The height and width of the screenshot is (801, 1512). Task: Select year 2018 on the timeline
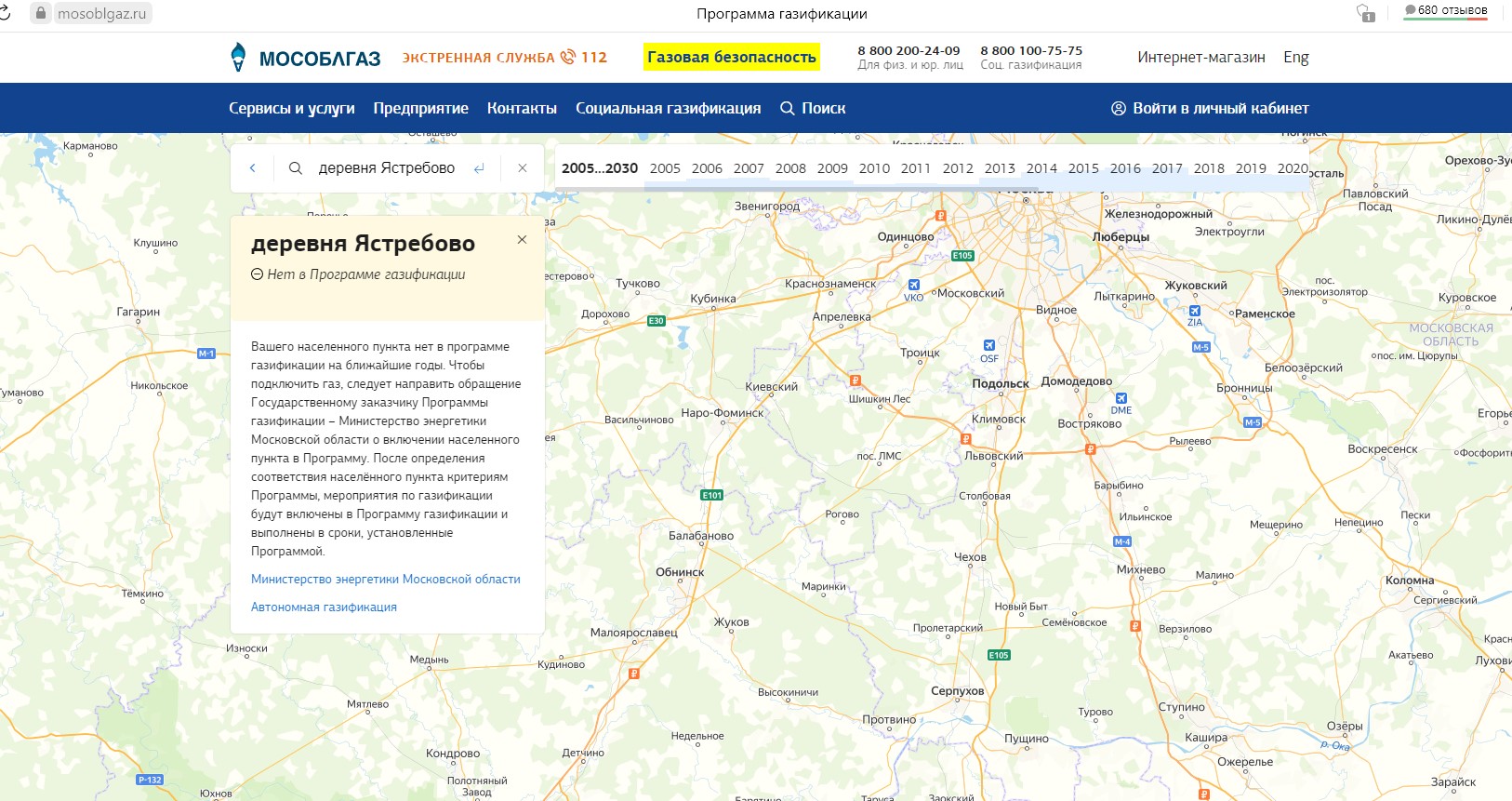click(x=1209, y=168)
